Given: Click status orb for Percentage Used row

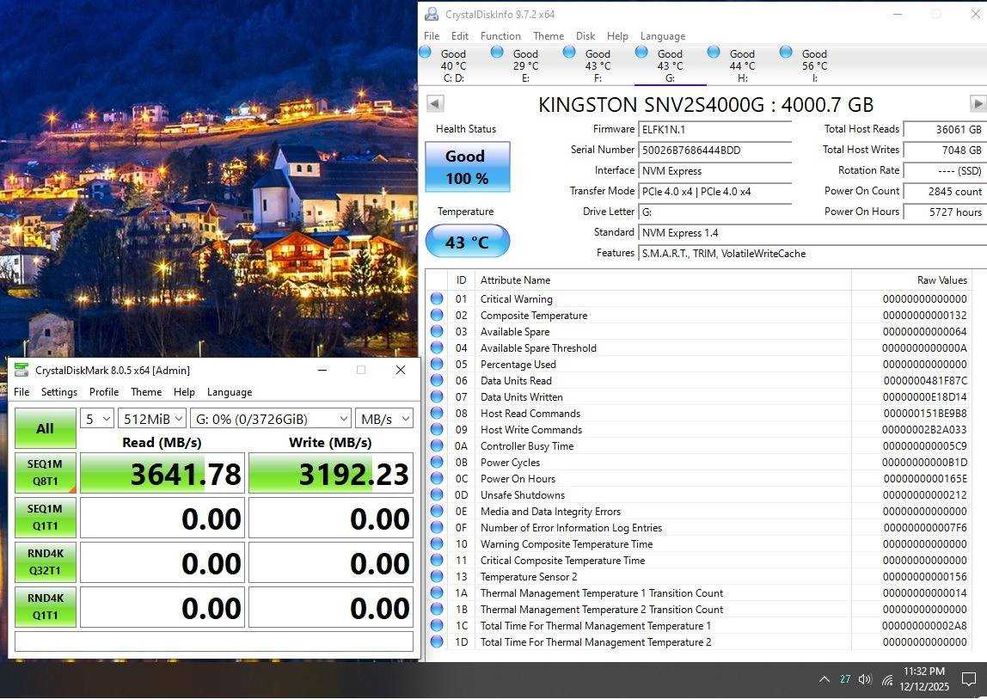Looking at the screenshot, I should click(x=437, y=364).
